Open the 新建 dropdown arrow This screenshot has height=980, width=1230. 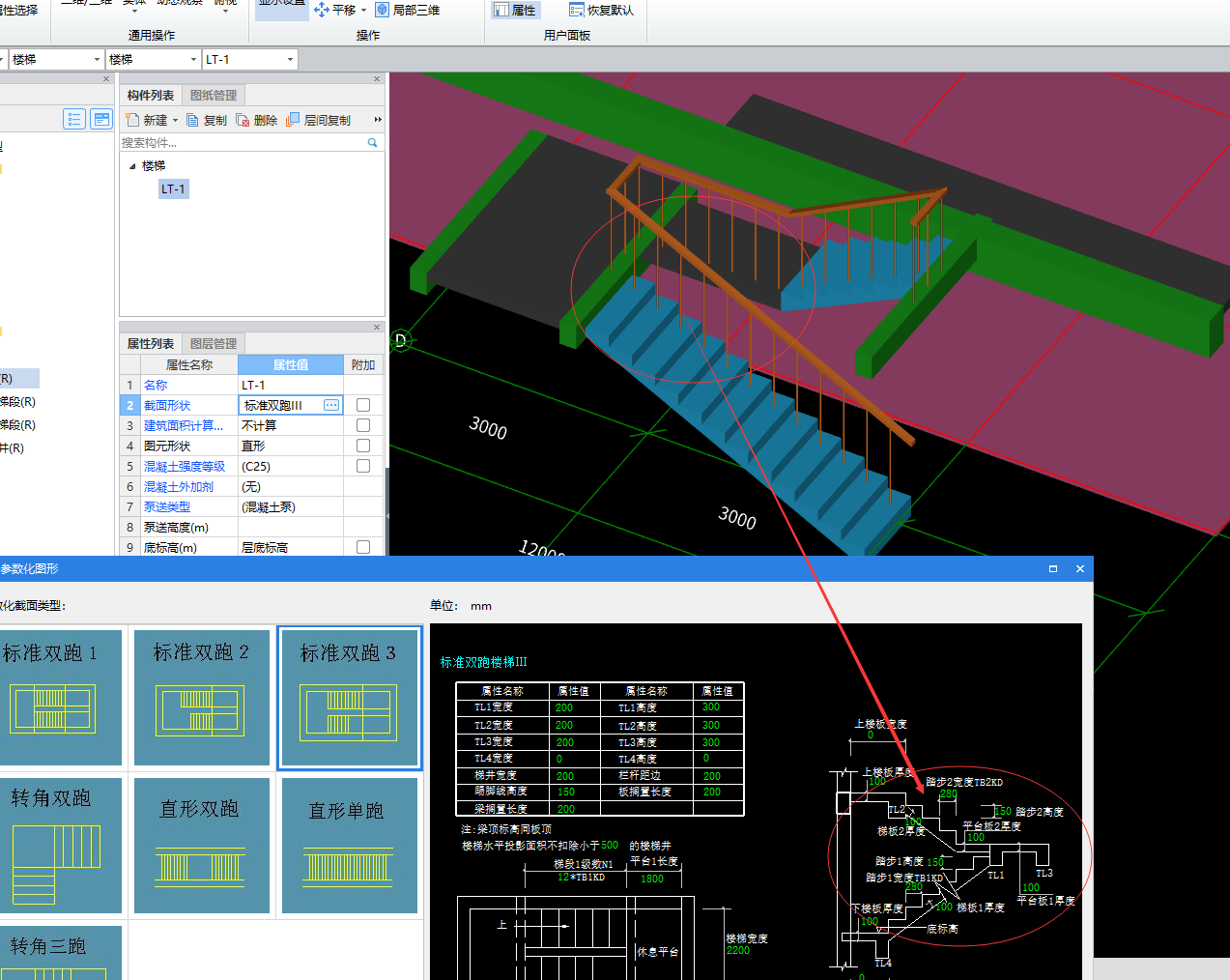coord(175,121)
